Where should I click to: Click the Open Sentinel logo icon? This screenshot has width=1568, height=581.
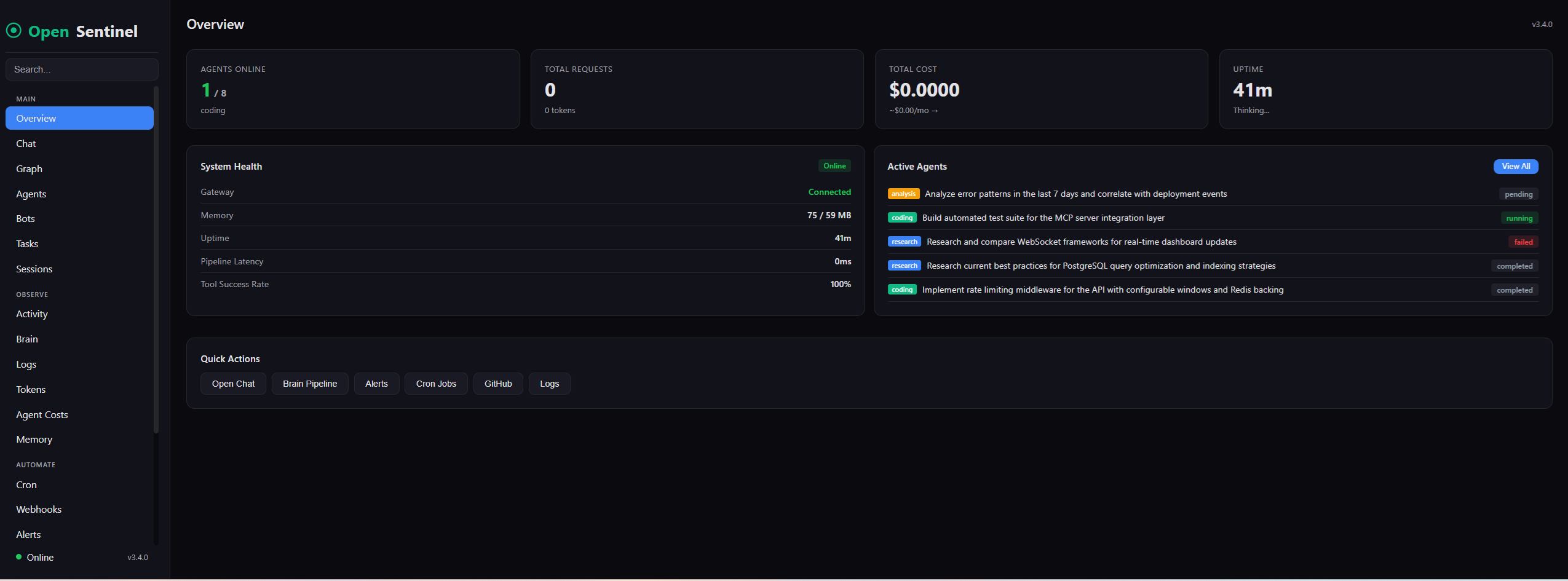tap(14, 30)
